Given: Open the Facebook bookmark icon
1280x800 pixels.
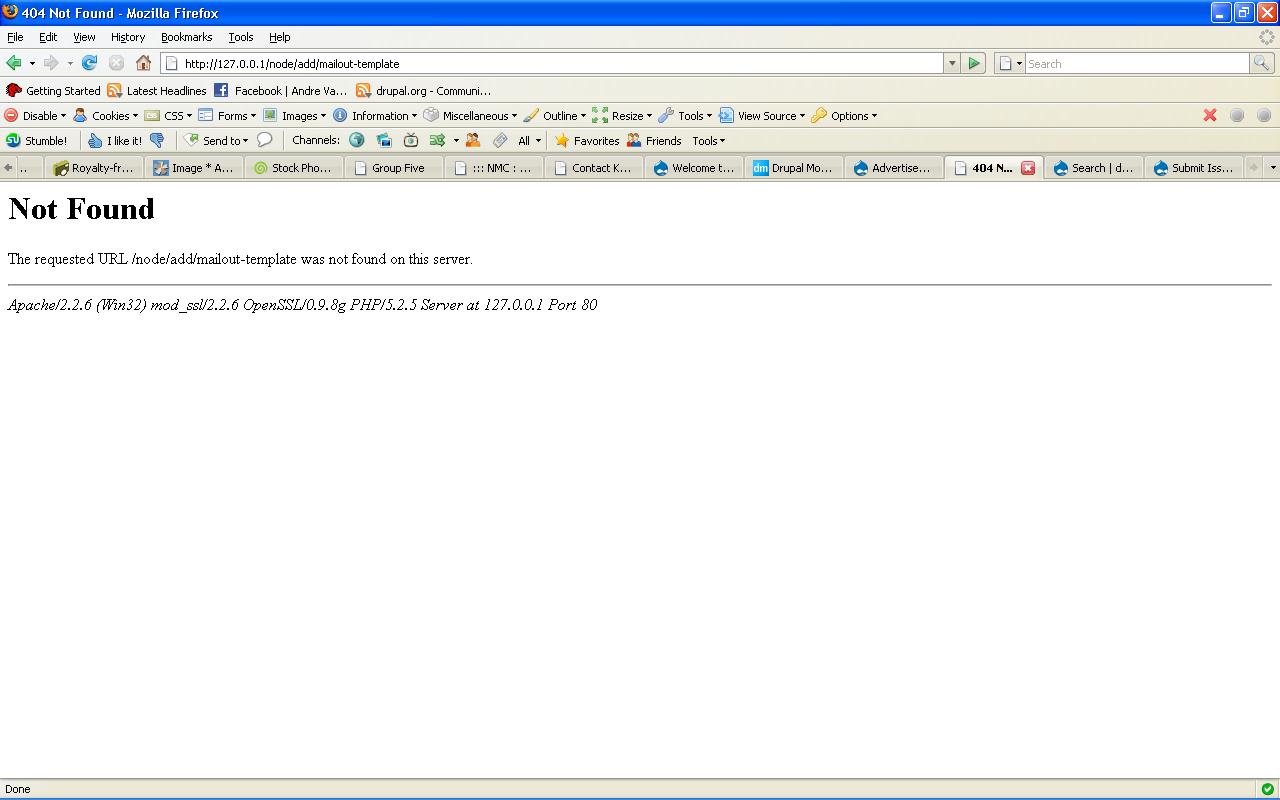Looking at the screenshot, I should pos(219,90).
